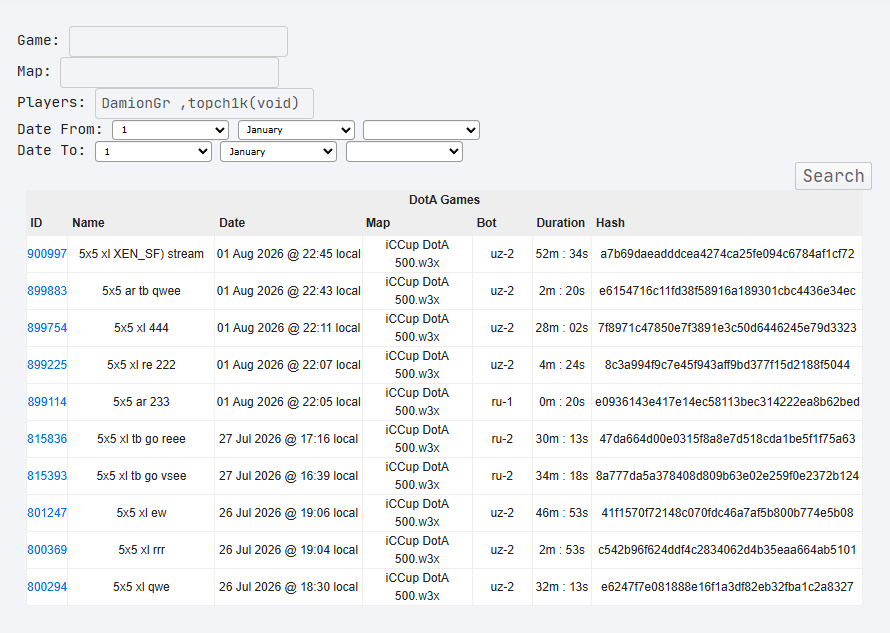Click hash starting 41f1570f72148c0
Image resolution: width=890 pixels, height=633 pixels.
coord(727,513)
